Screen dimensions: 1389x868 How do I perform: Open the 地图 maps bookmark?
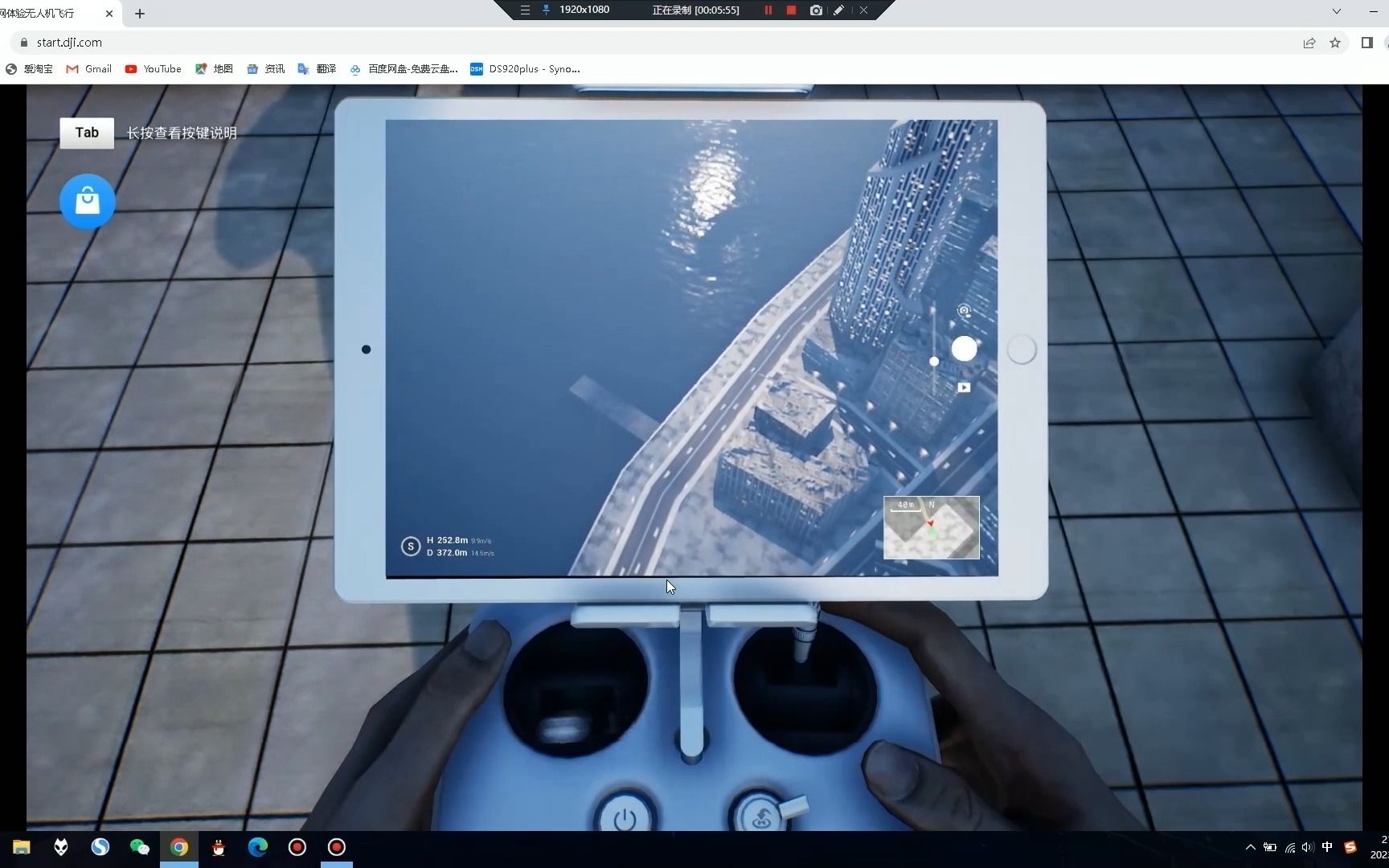click(x=215, y=69)
